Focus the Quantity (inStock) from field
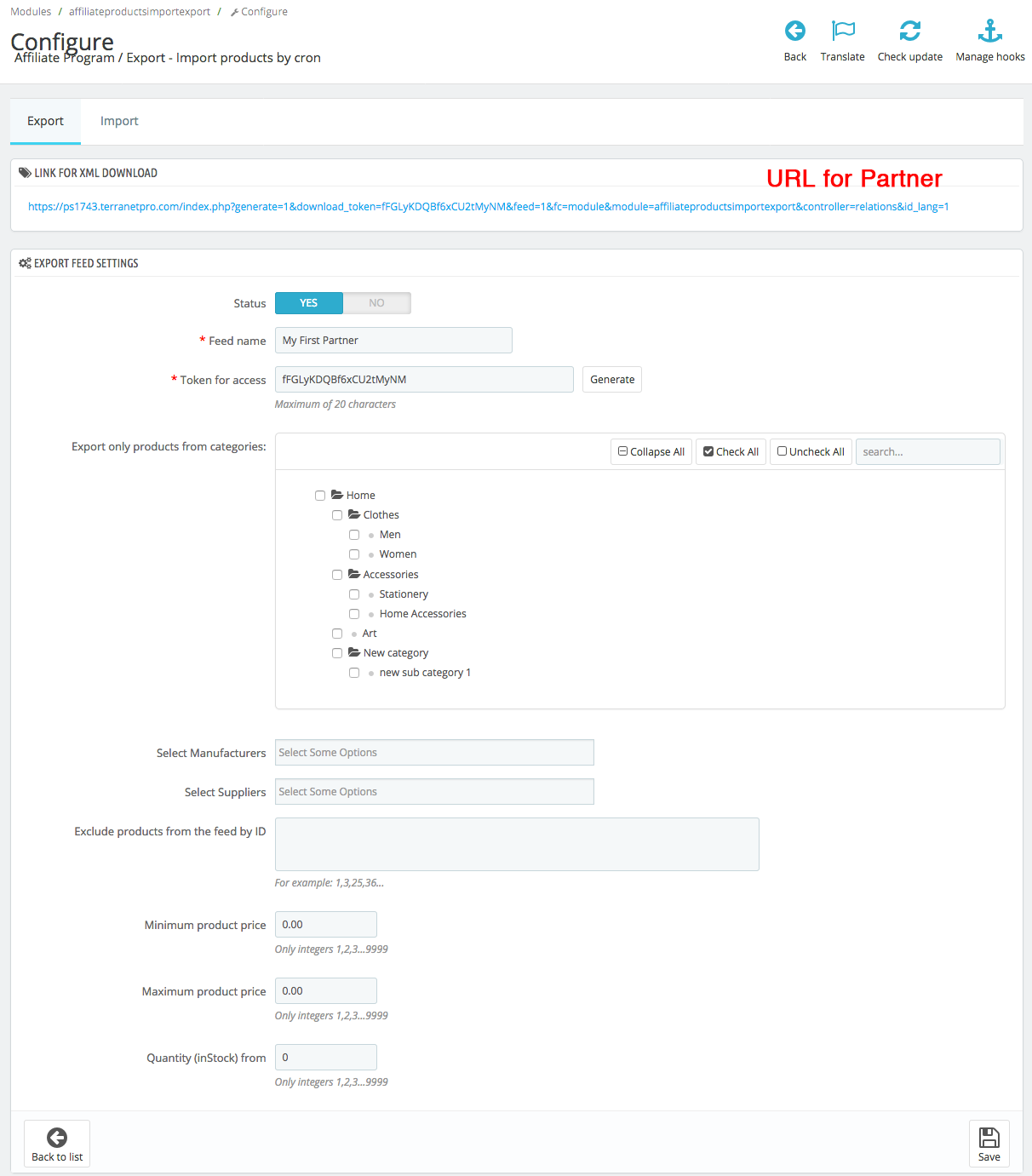The height and width of the screenshot is (1176, 1032). coord(326,1058)
